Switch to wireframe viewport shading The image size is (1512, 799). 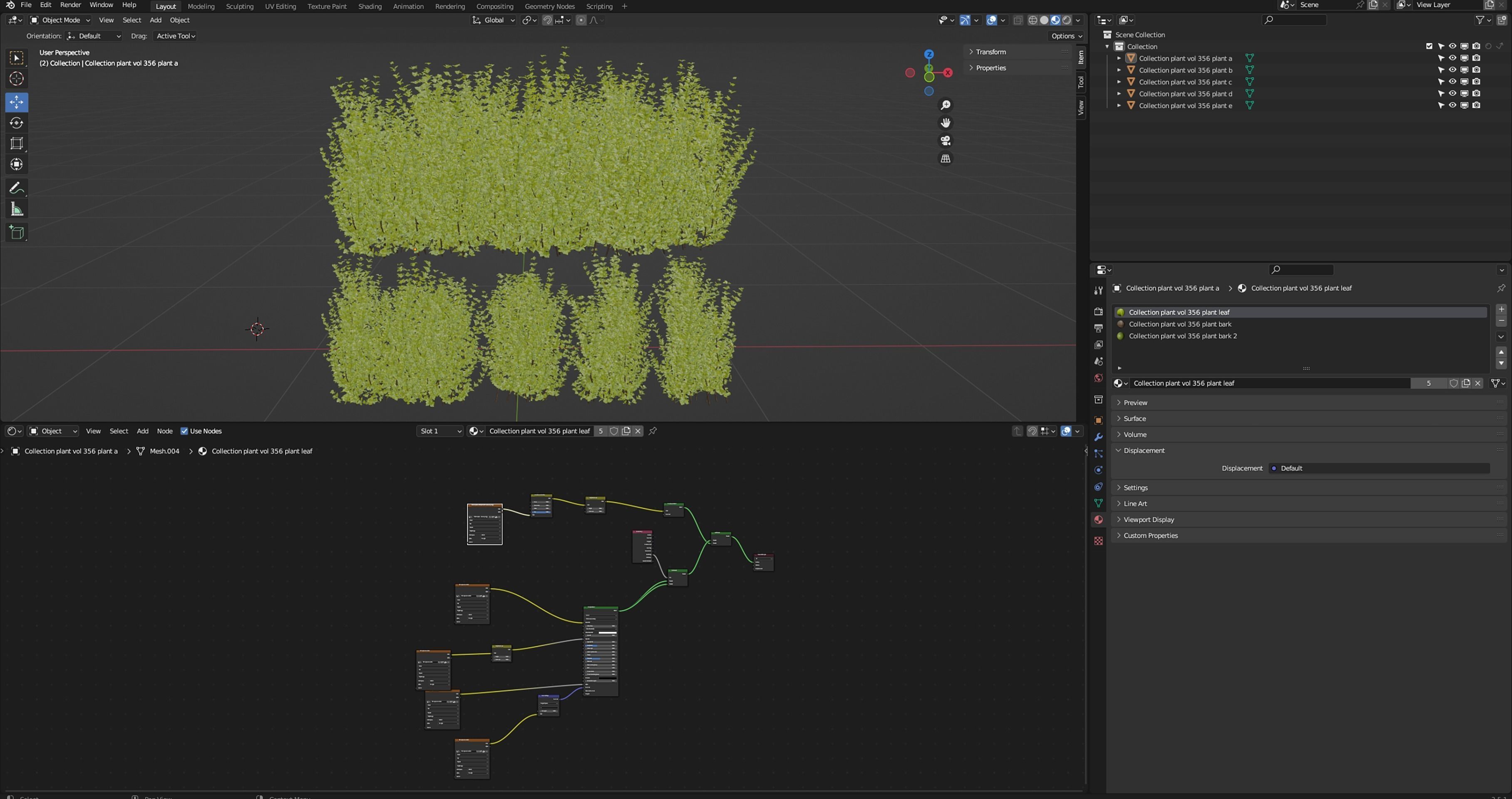pos(1033,20)
